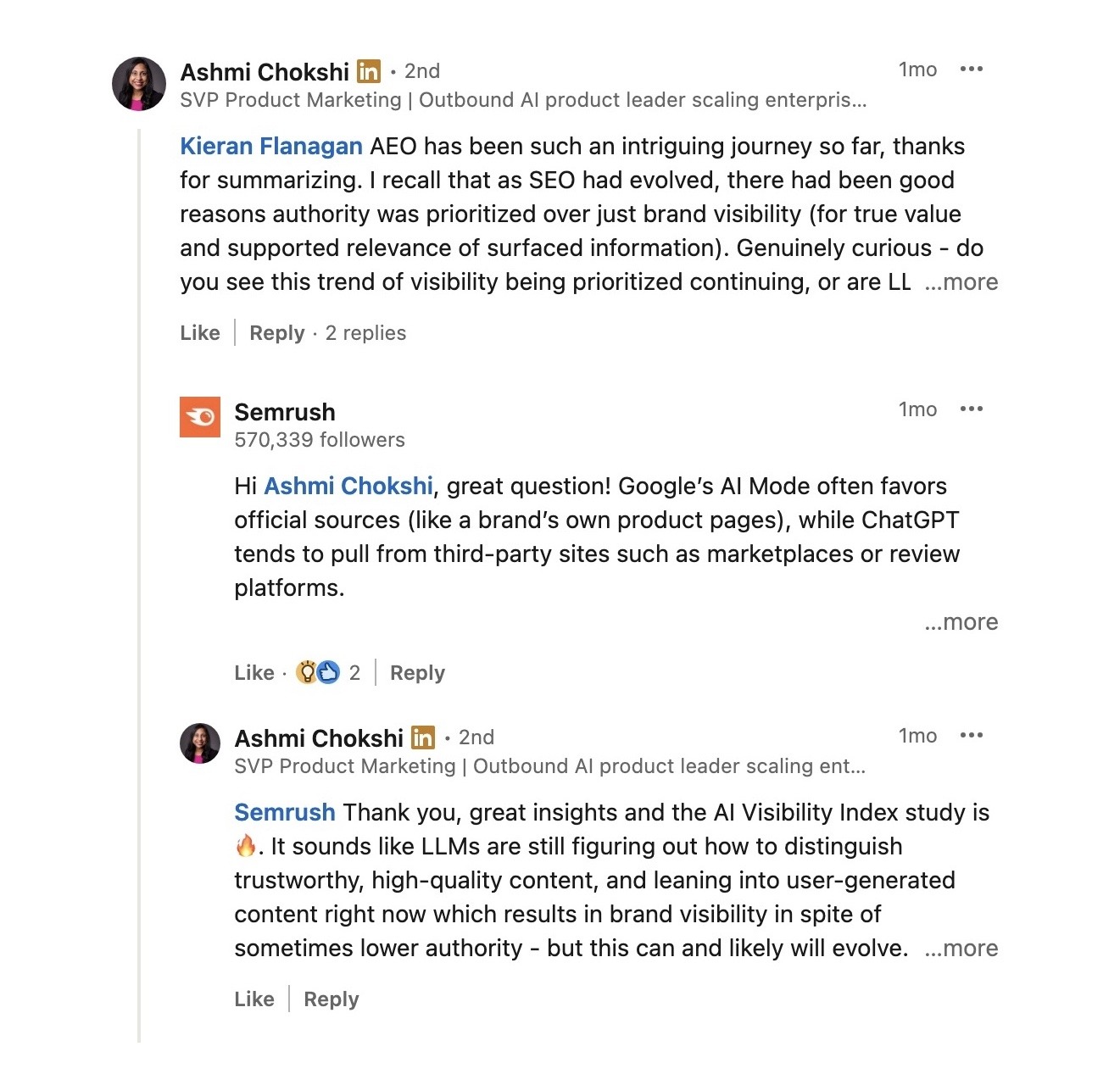
Task: Click the thumbs-up reaction icon on Semrush's reply
Action: 328,671
